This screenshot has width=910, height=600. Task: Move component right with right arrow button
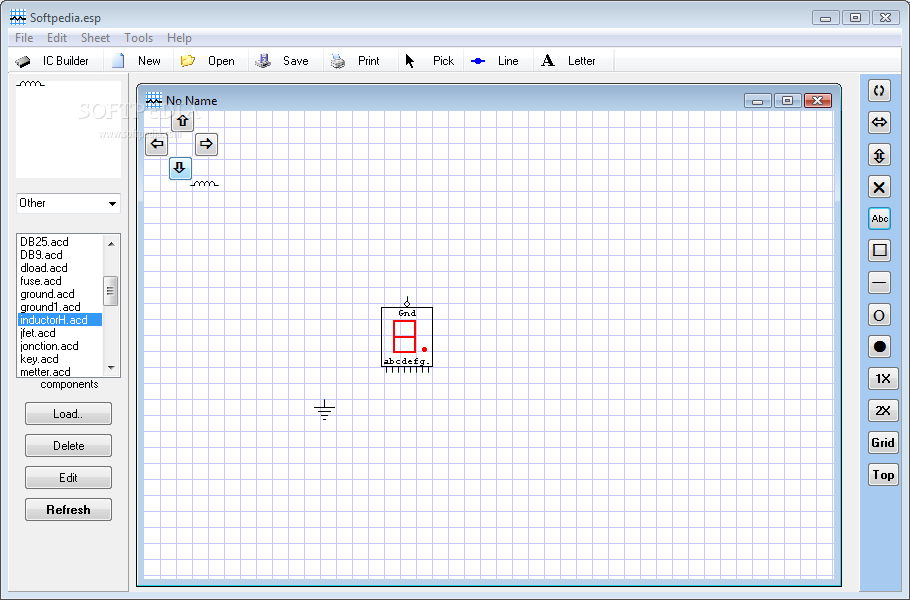tap(206, 144)
